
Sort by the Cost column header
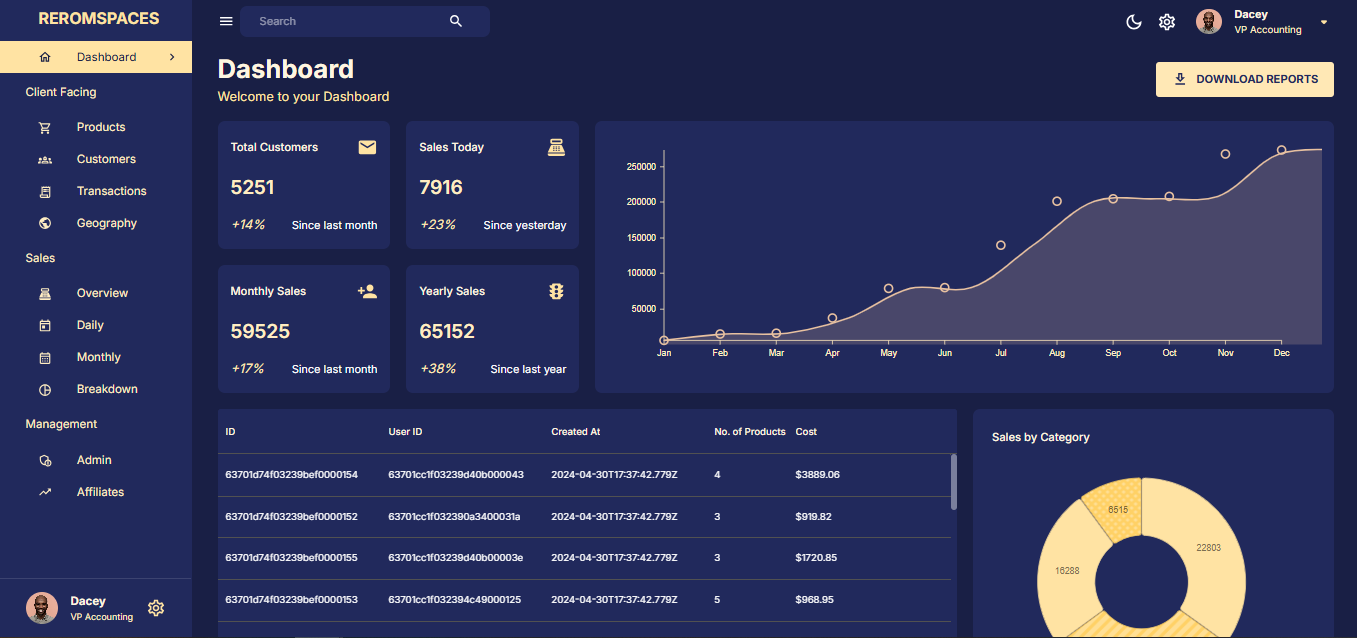806,432
